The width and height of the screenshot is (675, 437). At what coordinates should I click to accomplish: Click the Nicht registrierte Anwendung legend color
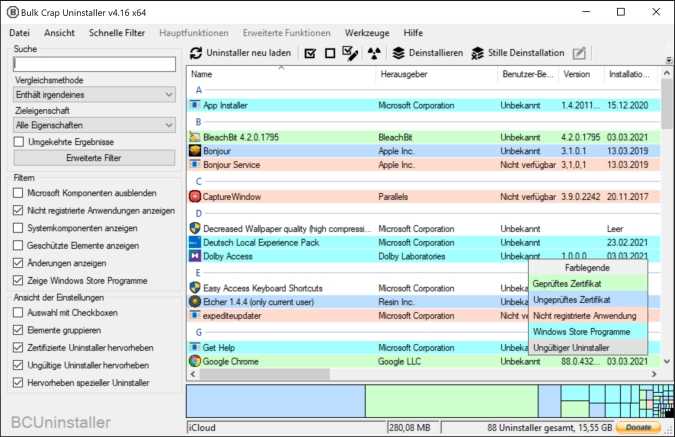pos(588,316)
